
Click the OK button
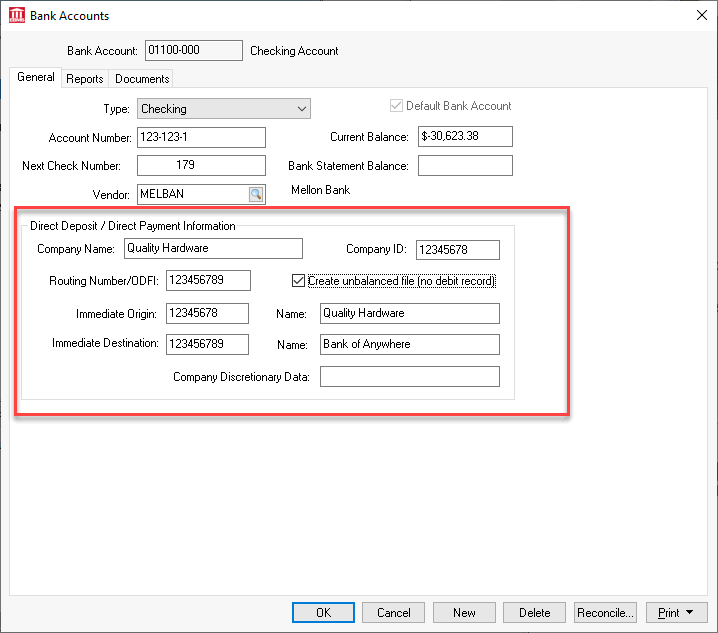(x=323, y=612)
